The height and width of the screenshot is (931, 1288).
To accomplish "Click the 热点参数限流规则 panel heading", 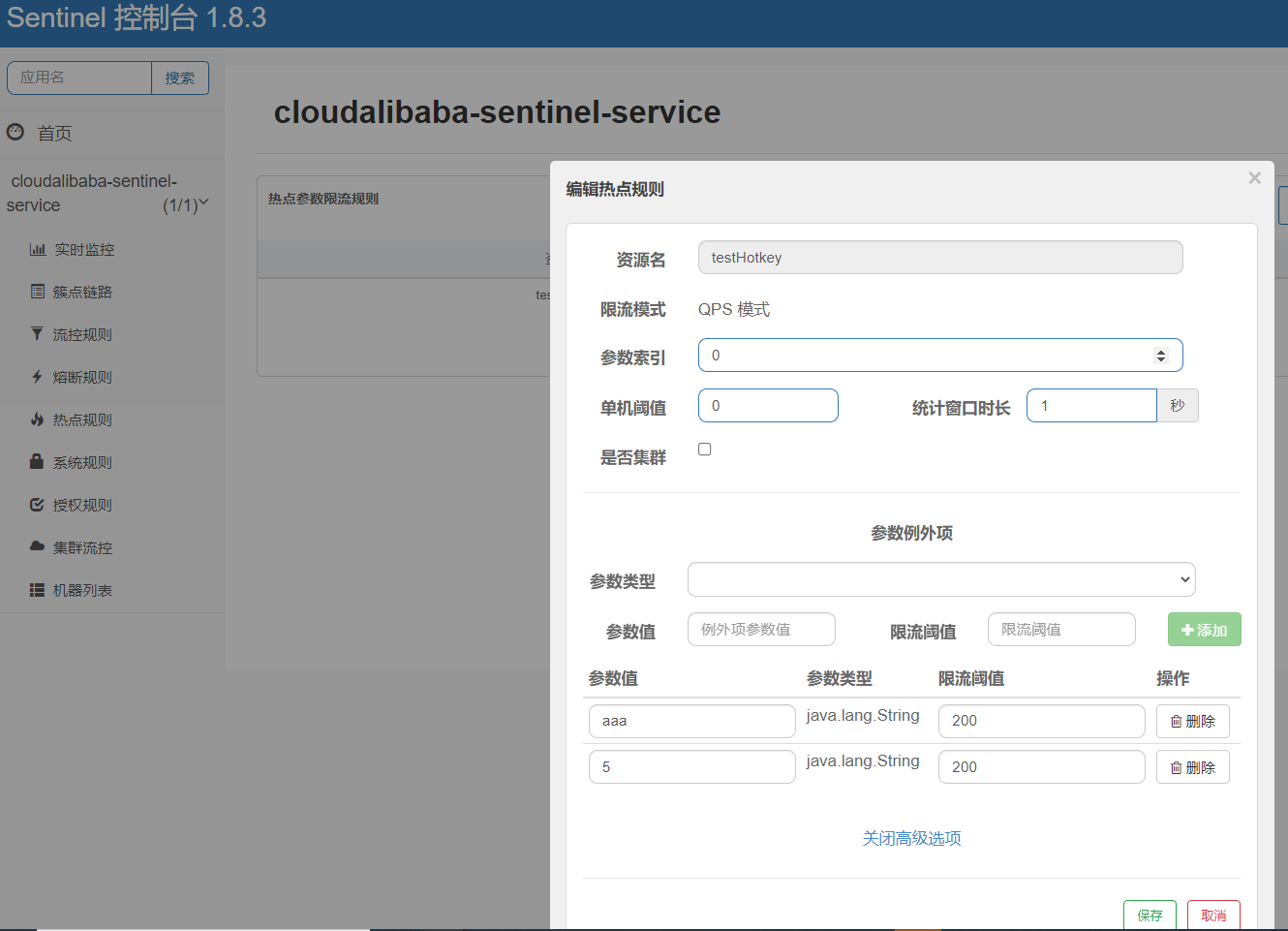I will pyautogui.click(x=323, y=199).
